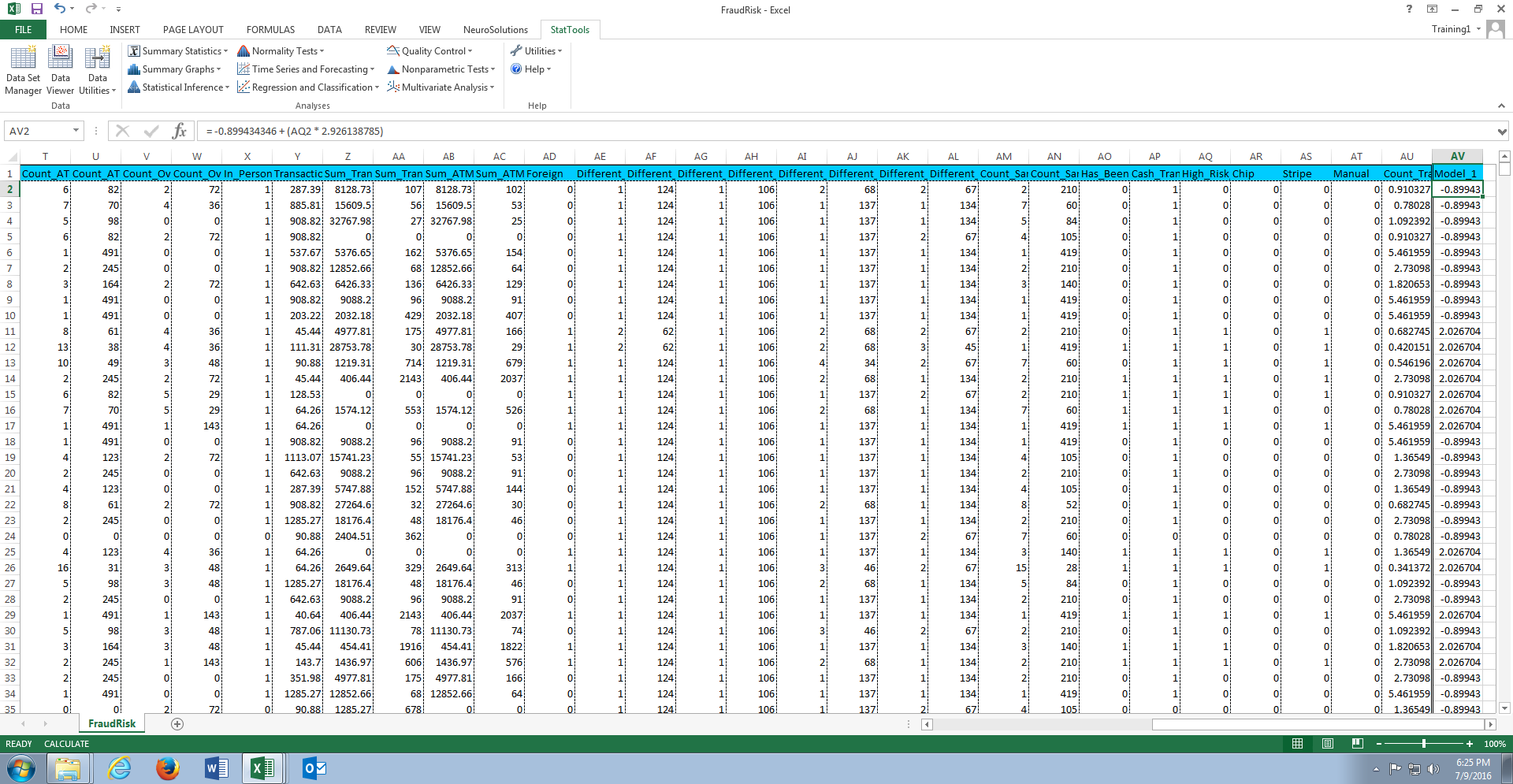Open Nonparametric Tests dropdown
The image size is (1513, 784).
tap(441, 69)
